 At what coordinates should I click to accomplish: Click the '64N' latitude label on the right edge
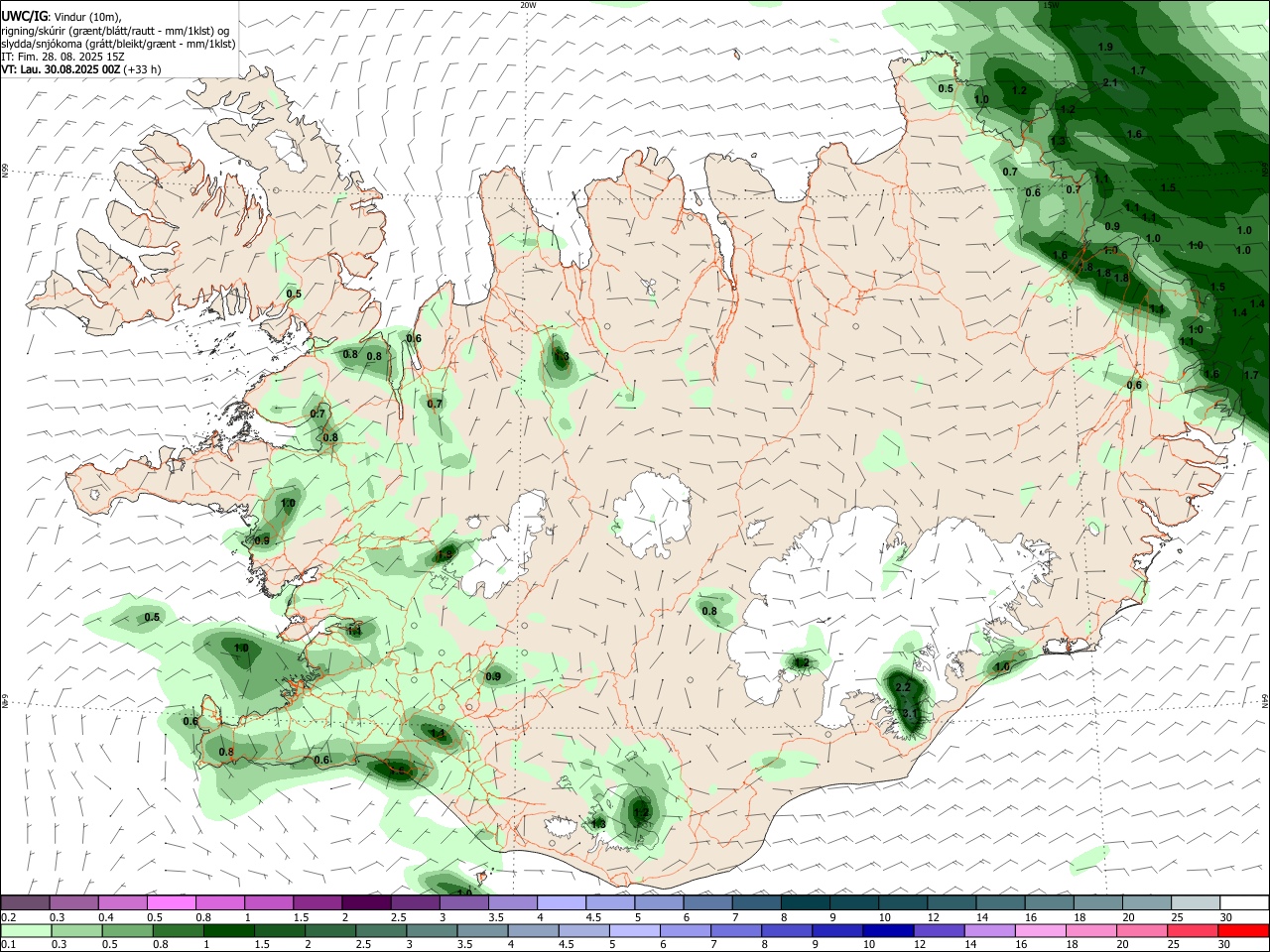pos(1265,700)
